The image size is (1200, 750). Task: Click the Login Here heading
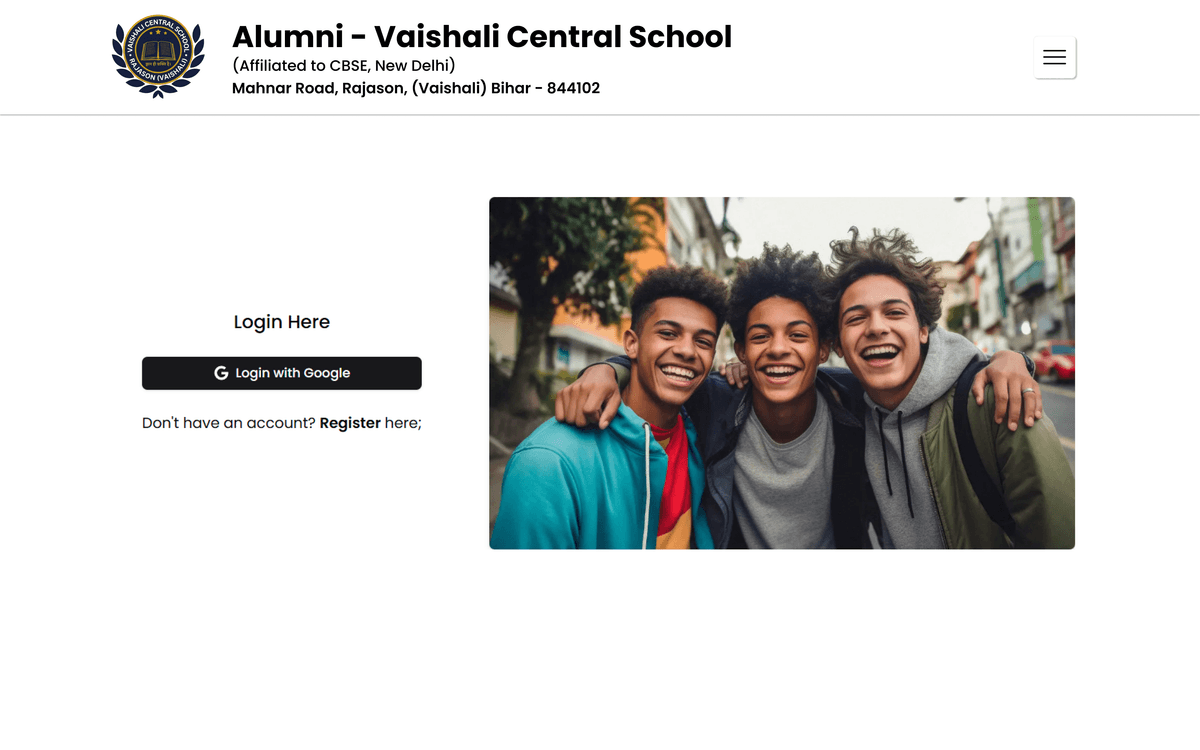point(281,322)
